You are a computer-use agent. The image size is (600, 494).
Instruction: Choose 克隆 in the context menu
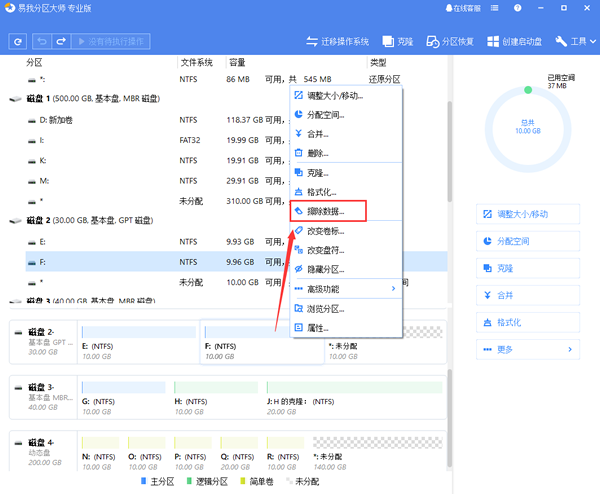click(346, 173)
